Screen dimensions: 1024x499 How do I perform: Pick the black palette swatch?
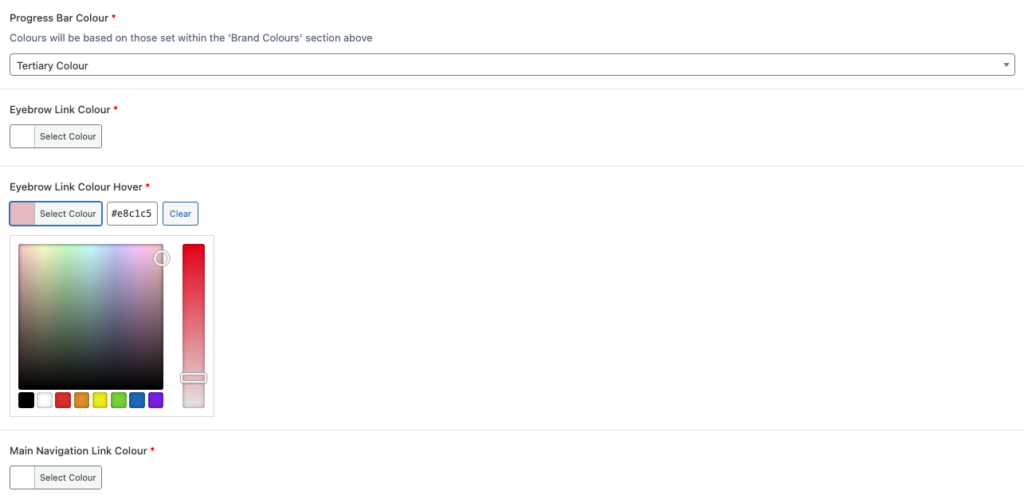pos(26,400)
